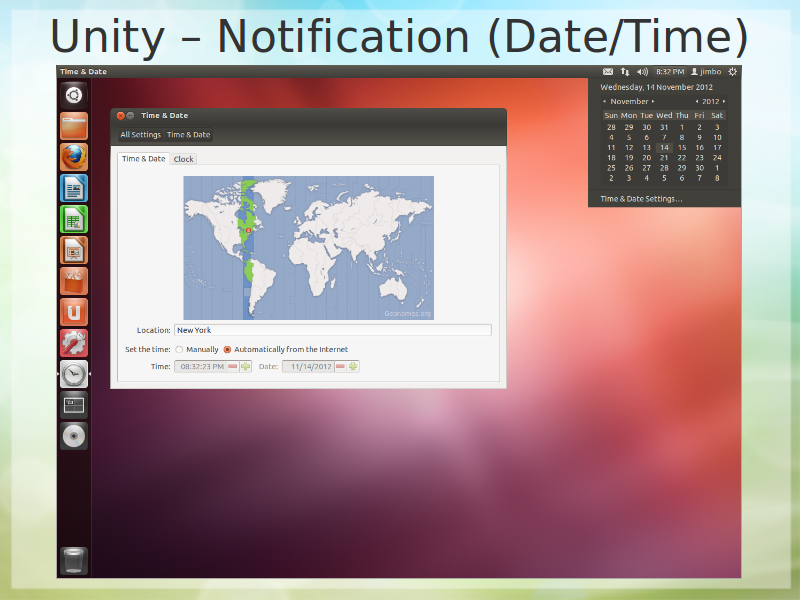Open the Files folder launcher icon
800x600 pixels.
(x=74, y=126)
